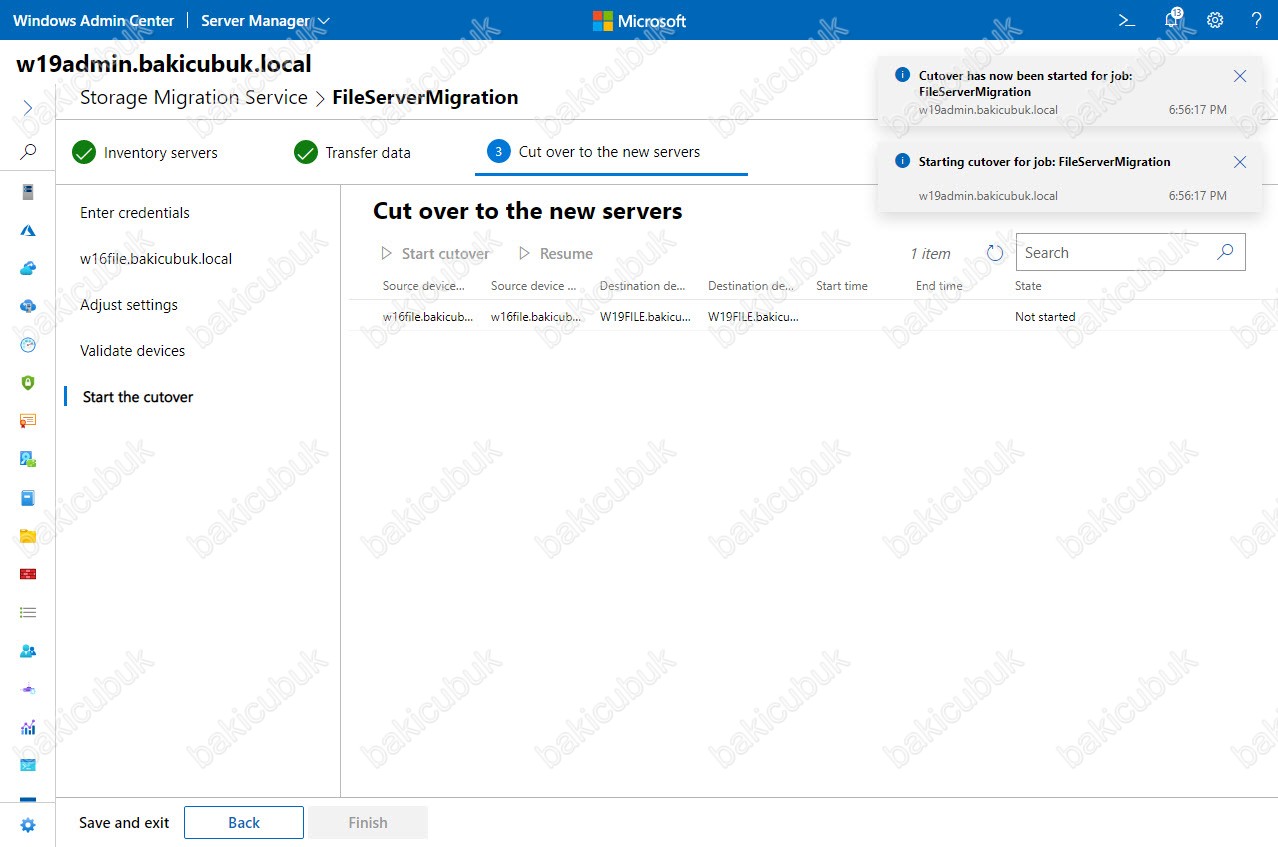Click the Resume button
1278x847 pixels.
tap(555, 254)
